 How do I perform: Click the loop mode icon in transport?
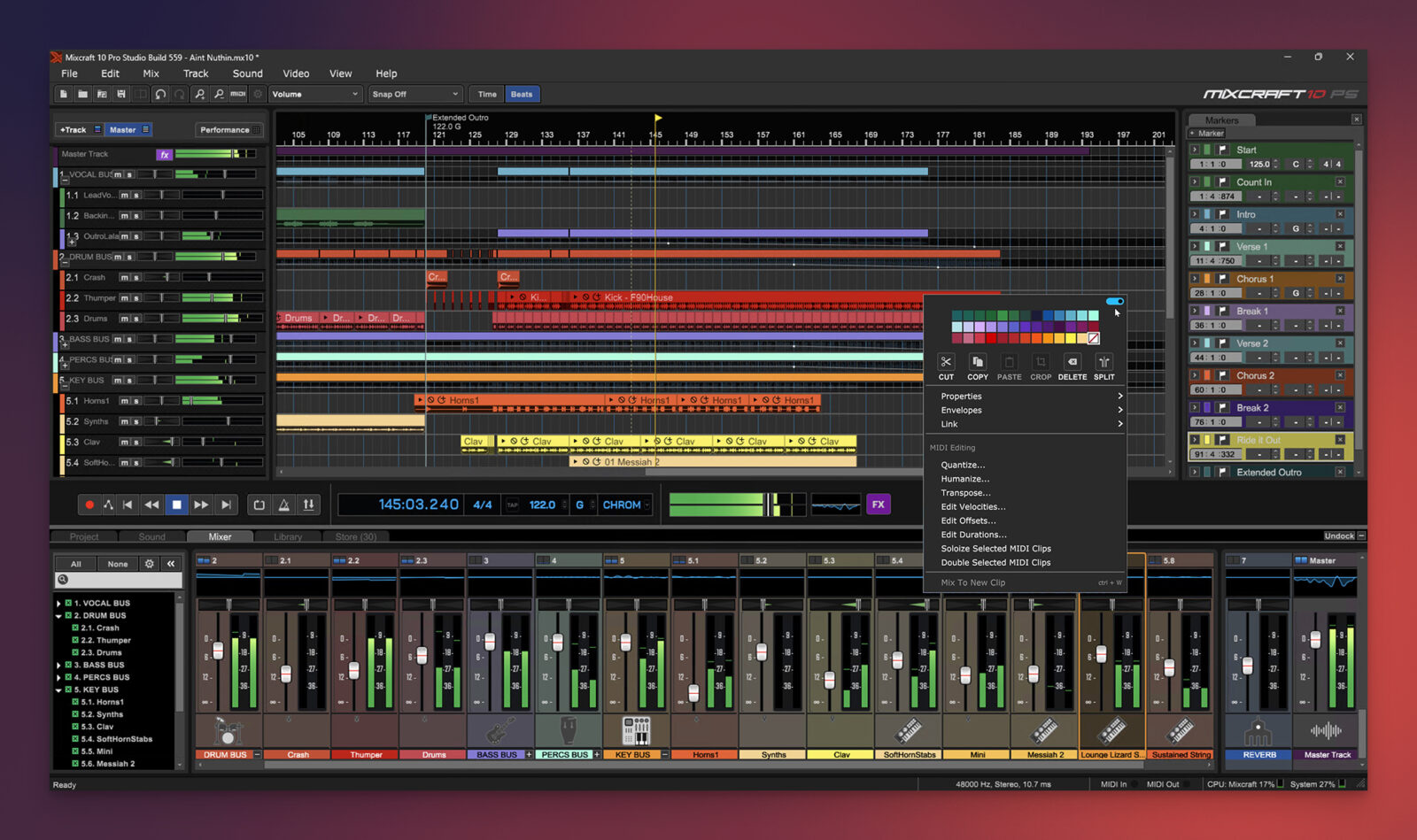[259, 505]
